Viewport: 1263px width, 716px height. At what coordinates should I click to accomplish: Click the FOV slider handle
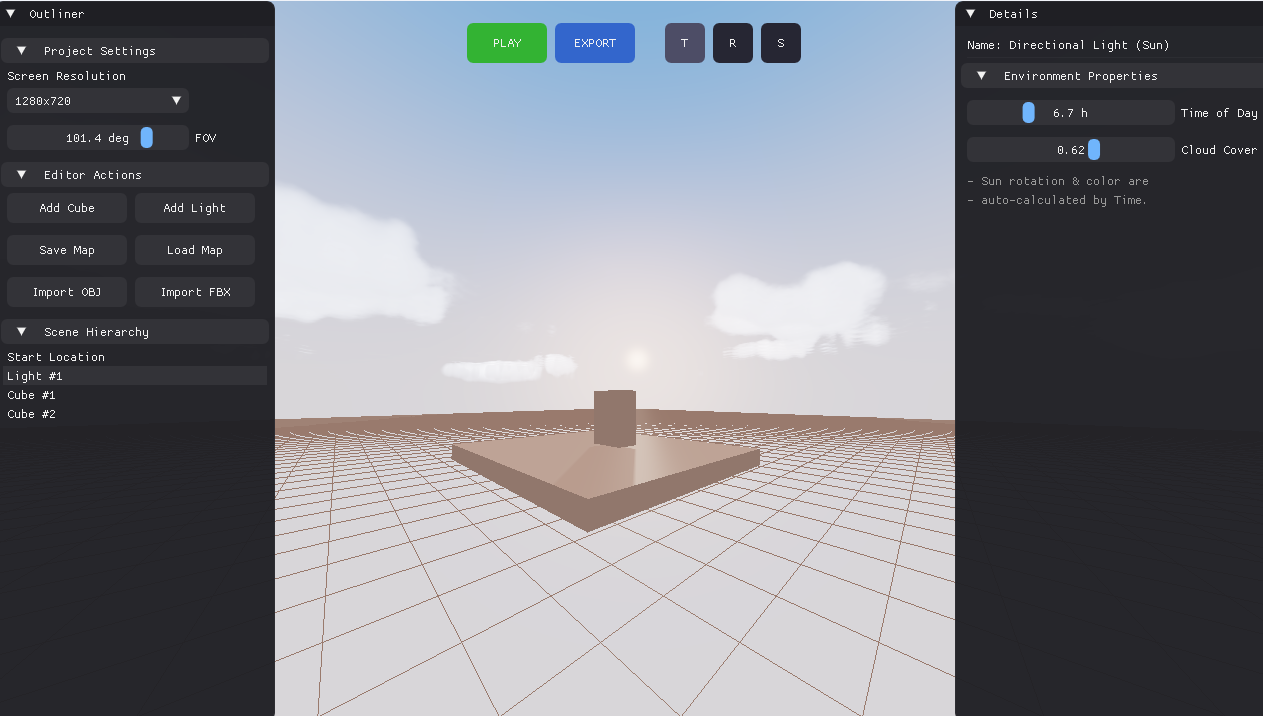pyautogui.click(x=147, y=138)
